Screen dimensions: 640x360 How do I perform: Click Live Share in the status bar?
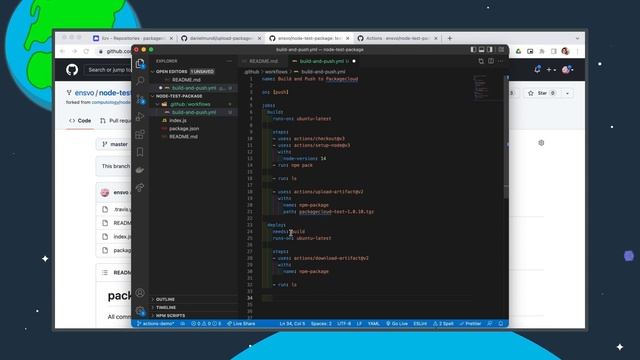(x=241, y=324)
